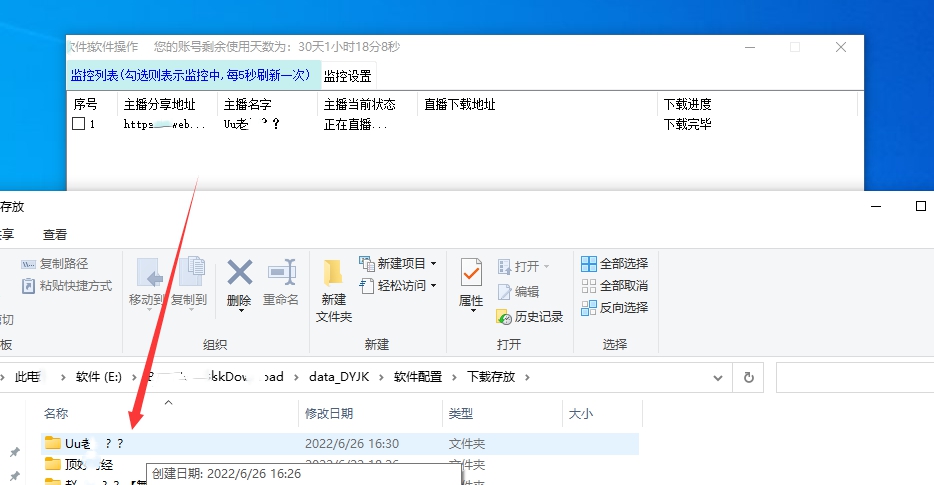Sort files by 类型 column
The width and height of the screenshot is (934, 485).
pos(460,414)
